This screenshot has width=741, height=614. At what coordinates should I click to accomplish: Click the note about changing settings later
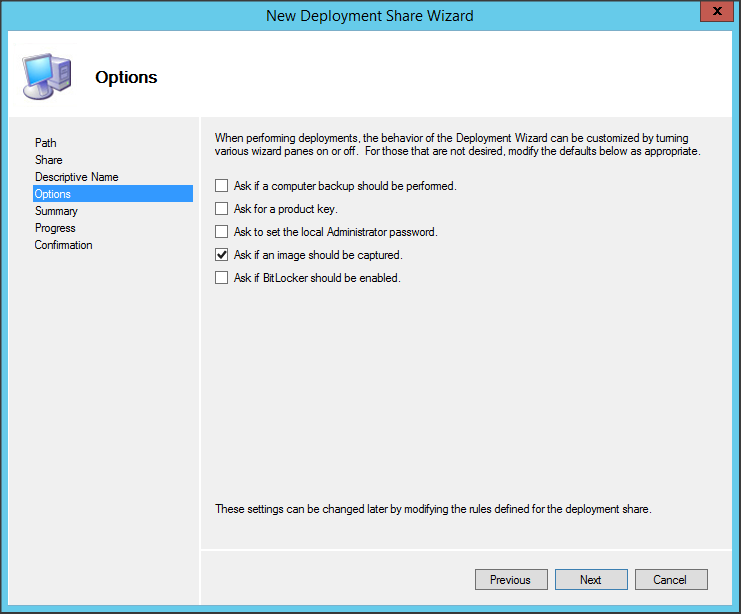(433, 509)
